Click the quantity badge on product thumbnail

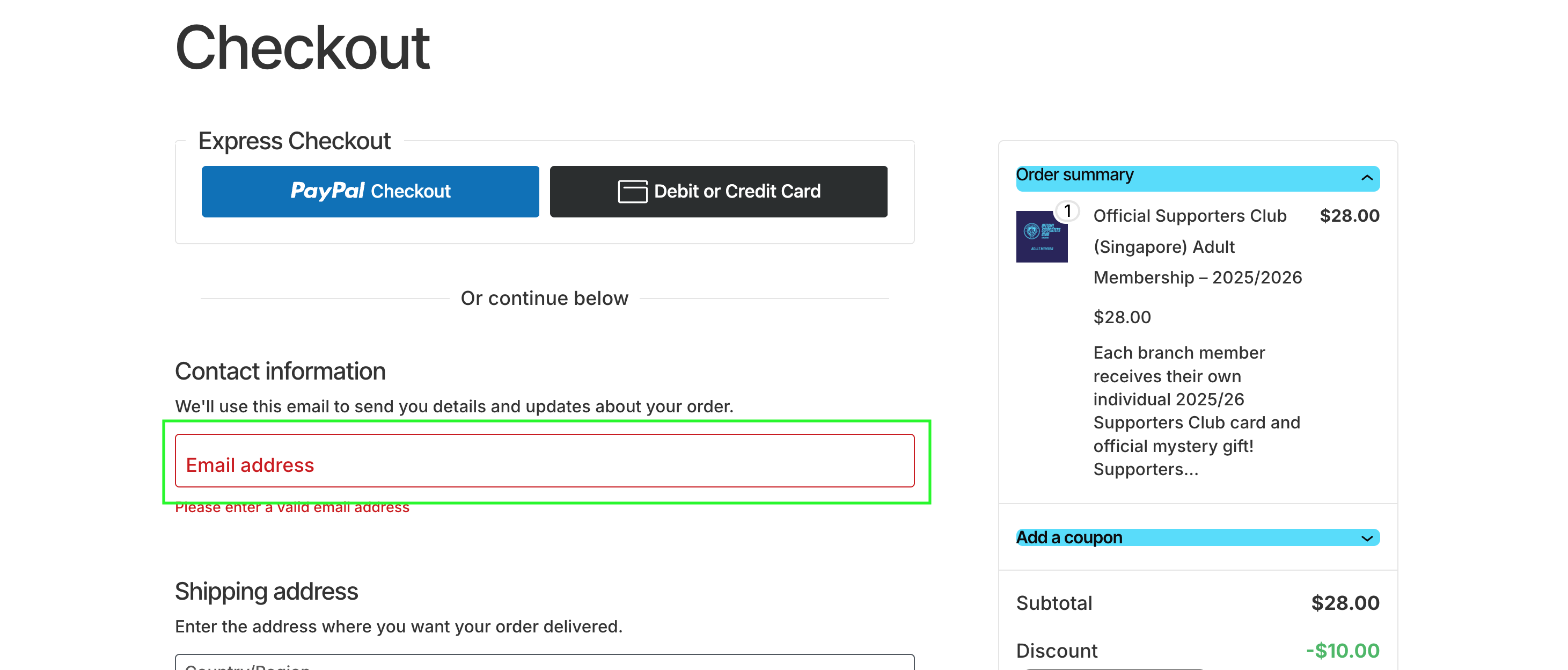[1067, 212]
